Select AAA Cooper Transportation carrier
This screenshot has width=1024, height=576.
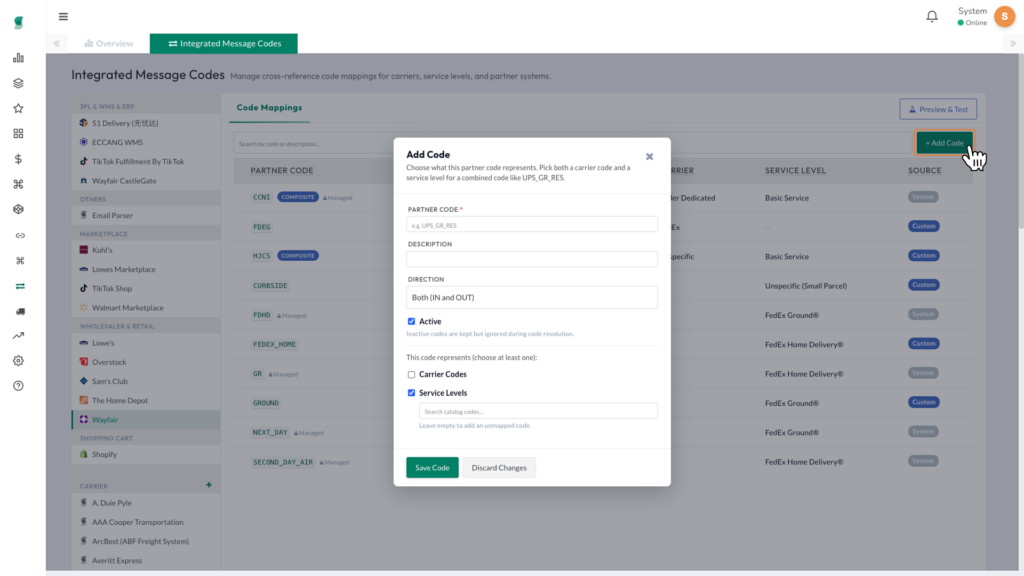point(146,522)
